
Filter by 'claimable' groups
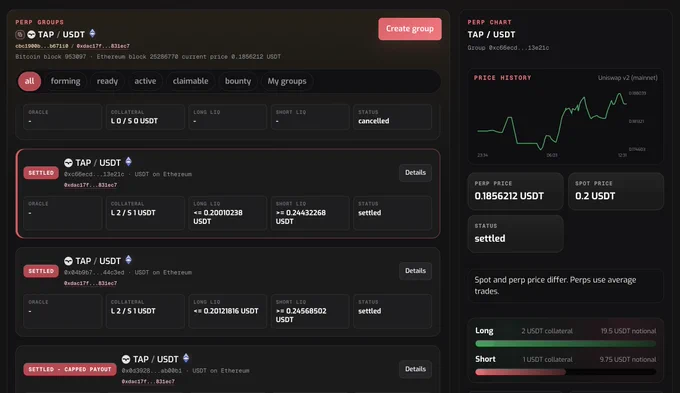(190, 81)
